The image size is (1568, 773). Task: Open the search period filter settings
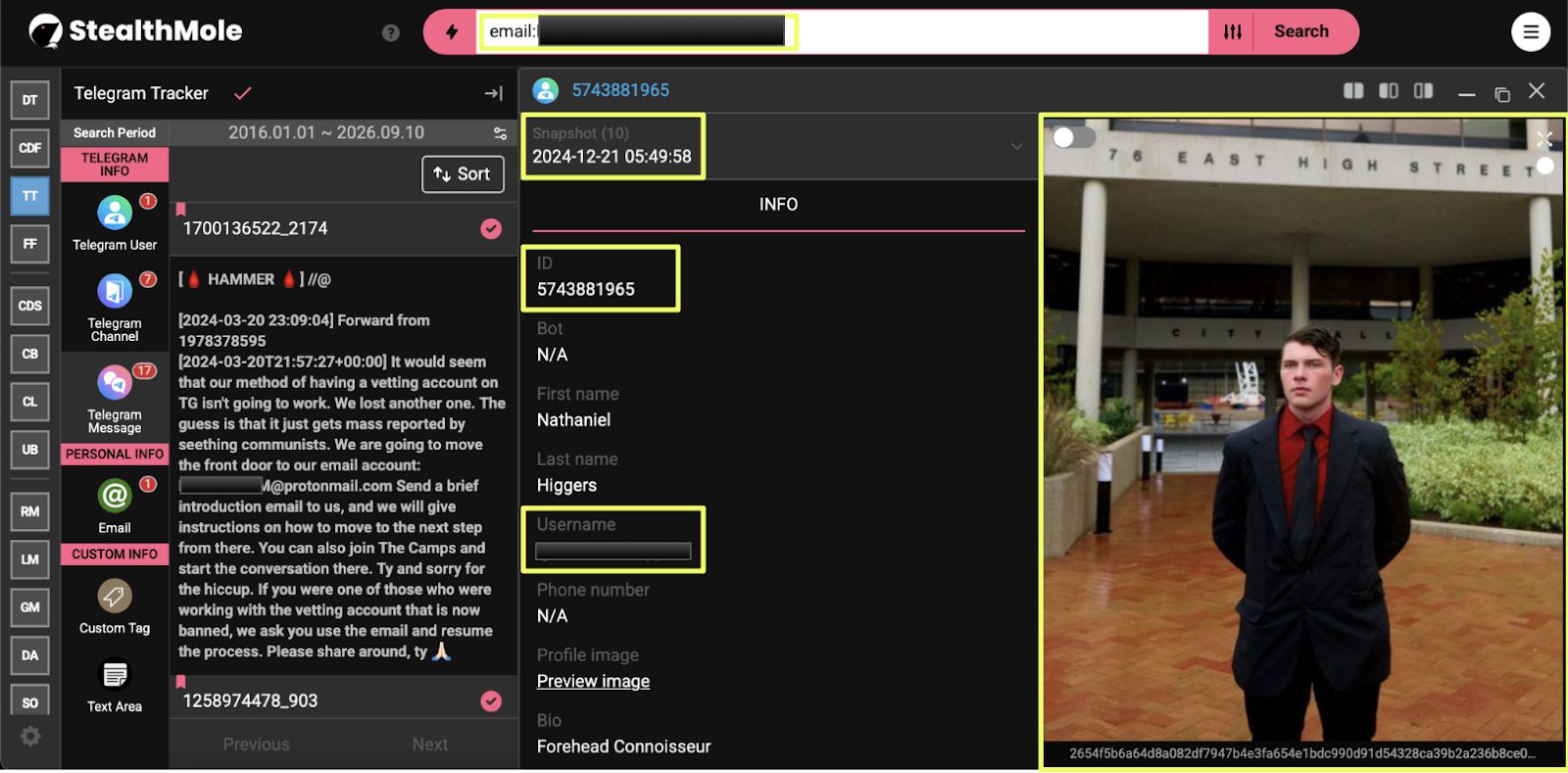(500, 133)
